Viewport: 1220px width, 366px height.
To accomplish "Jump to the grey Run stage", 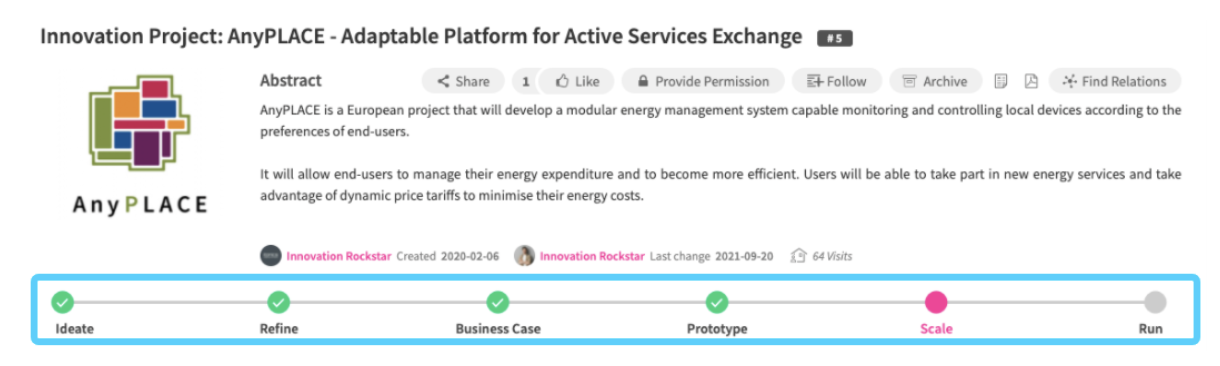I will pos(1154,302).
